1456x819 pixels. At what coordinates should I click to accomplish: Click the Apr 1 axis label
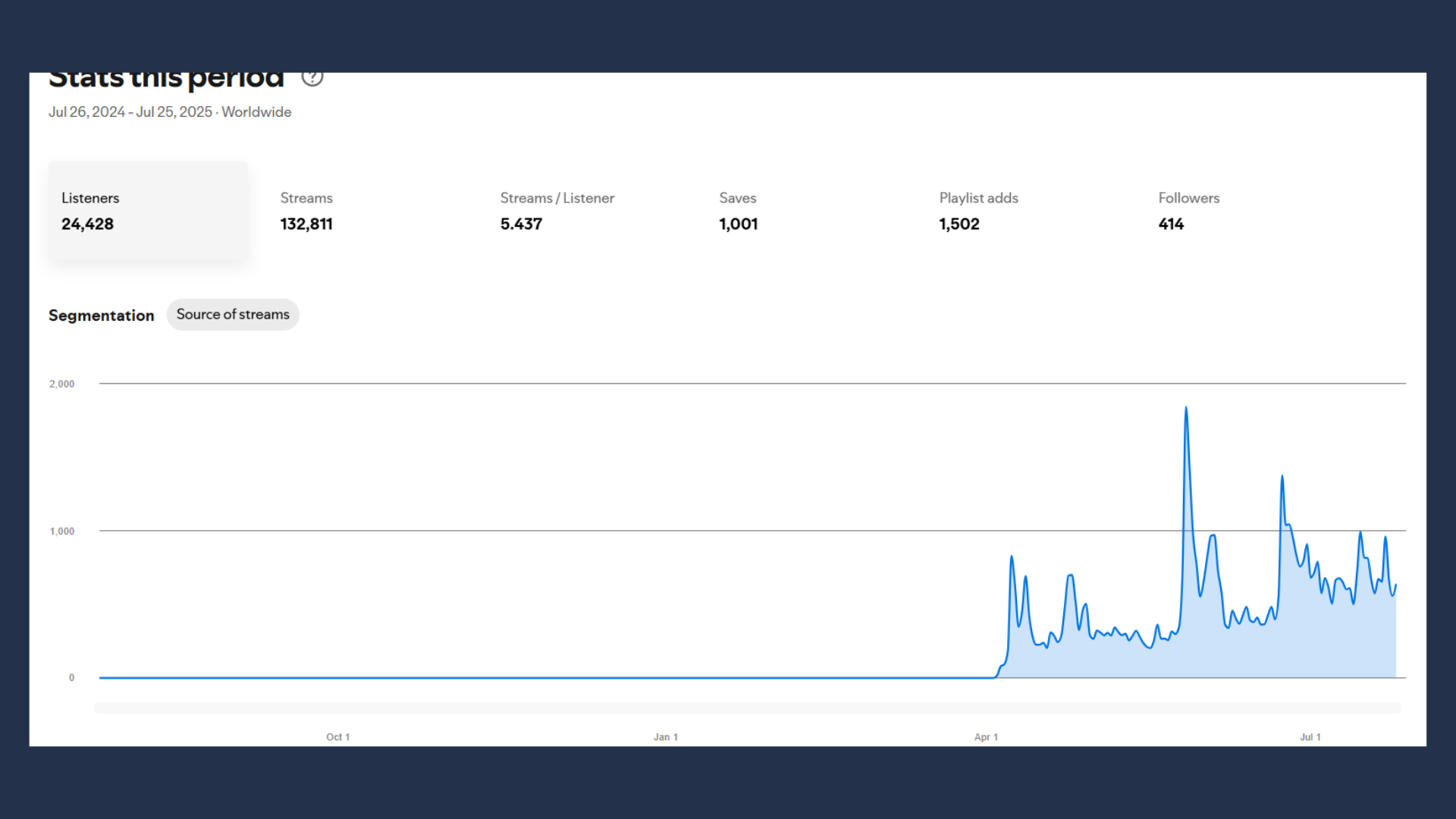tap(986, 737)
